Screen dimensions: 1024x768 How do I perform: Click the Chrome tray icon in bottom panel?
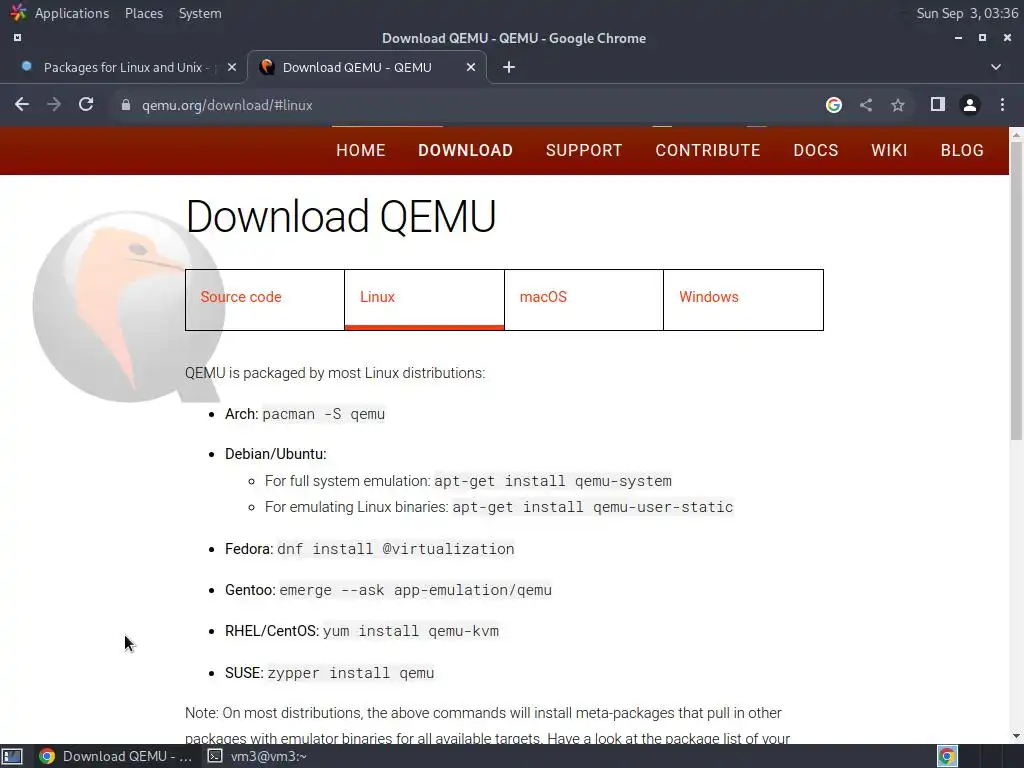point(947,756)
